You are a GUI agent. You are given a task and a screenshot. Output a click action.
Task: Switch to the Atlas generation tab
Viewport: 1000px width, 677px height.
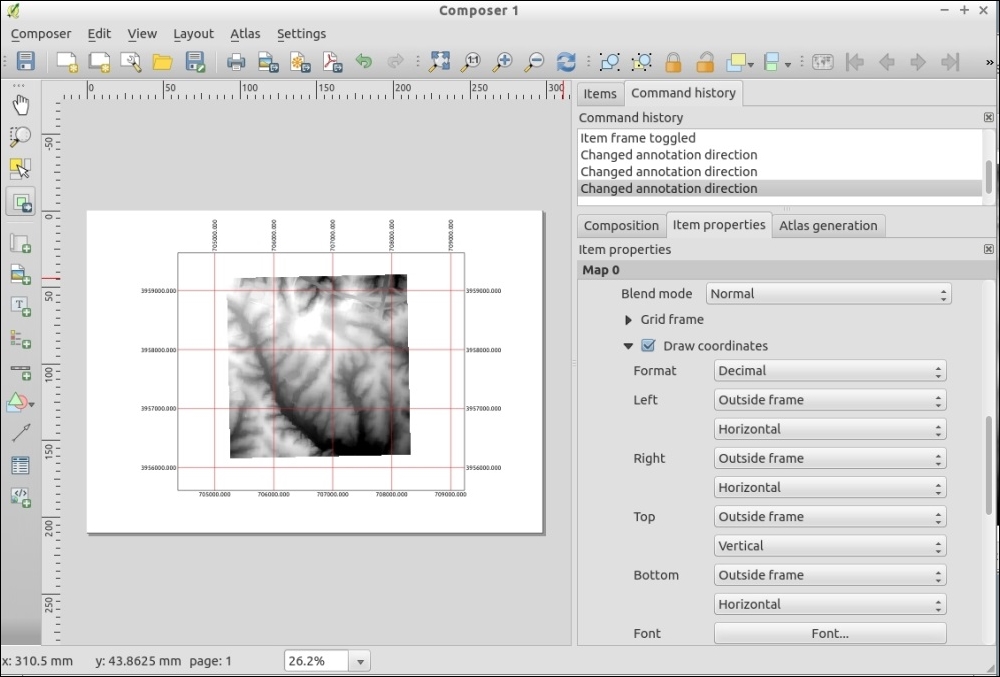(x=828, y=225)
